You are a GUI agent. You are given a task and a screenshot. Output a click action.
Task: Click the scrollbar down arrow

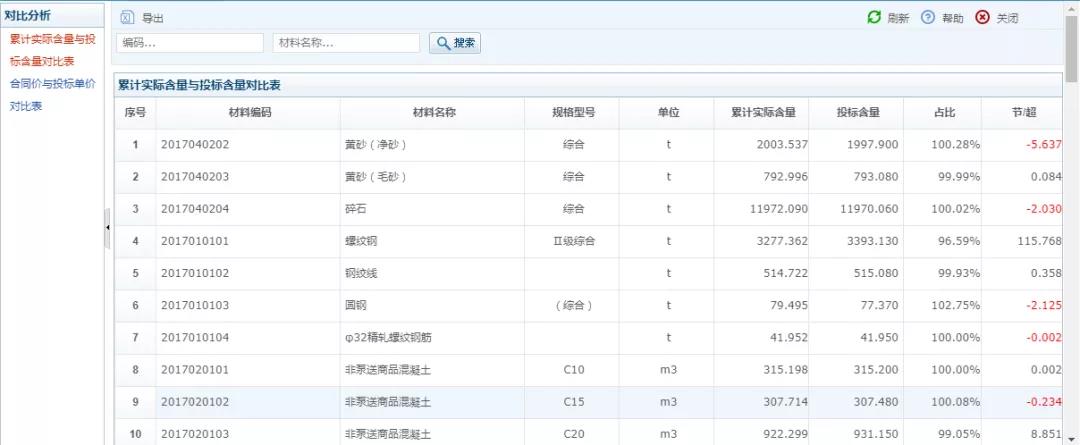1072,439
